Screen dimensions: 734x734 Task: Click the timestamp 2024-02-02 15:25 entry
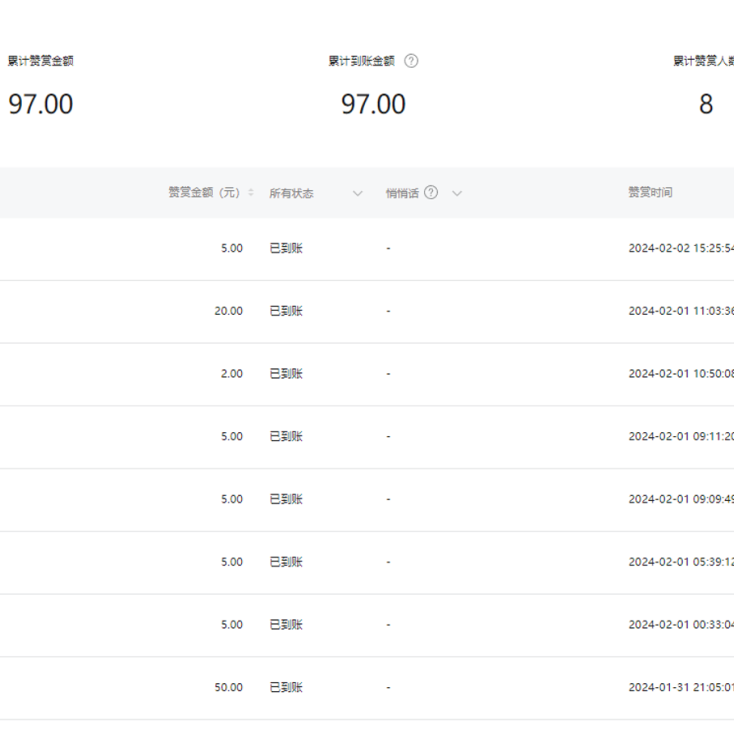point(681,248)
